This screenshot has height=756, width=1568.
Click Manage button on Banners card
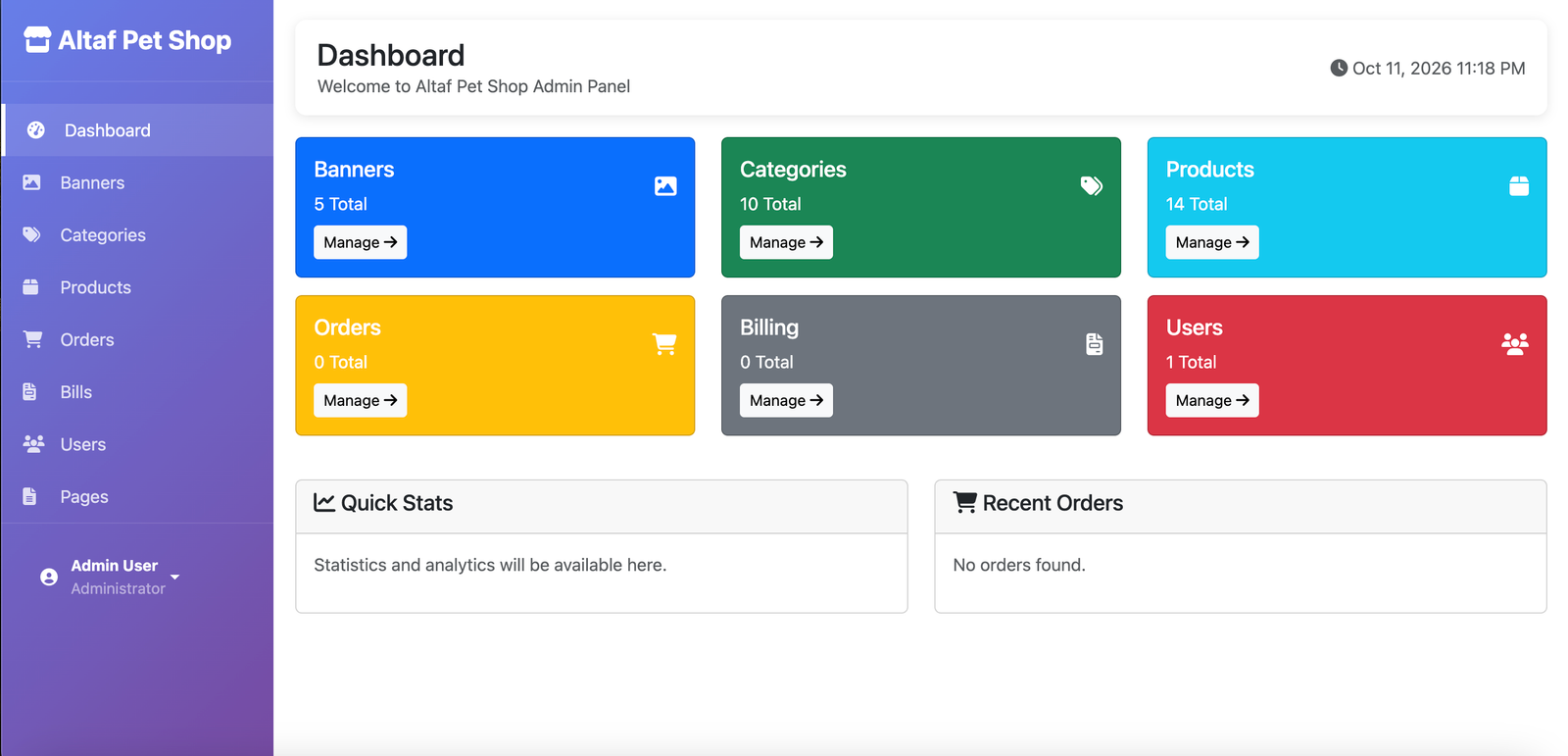360,242
